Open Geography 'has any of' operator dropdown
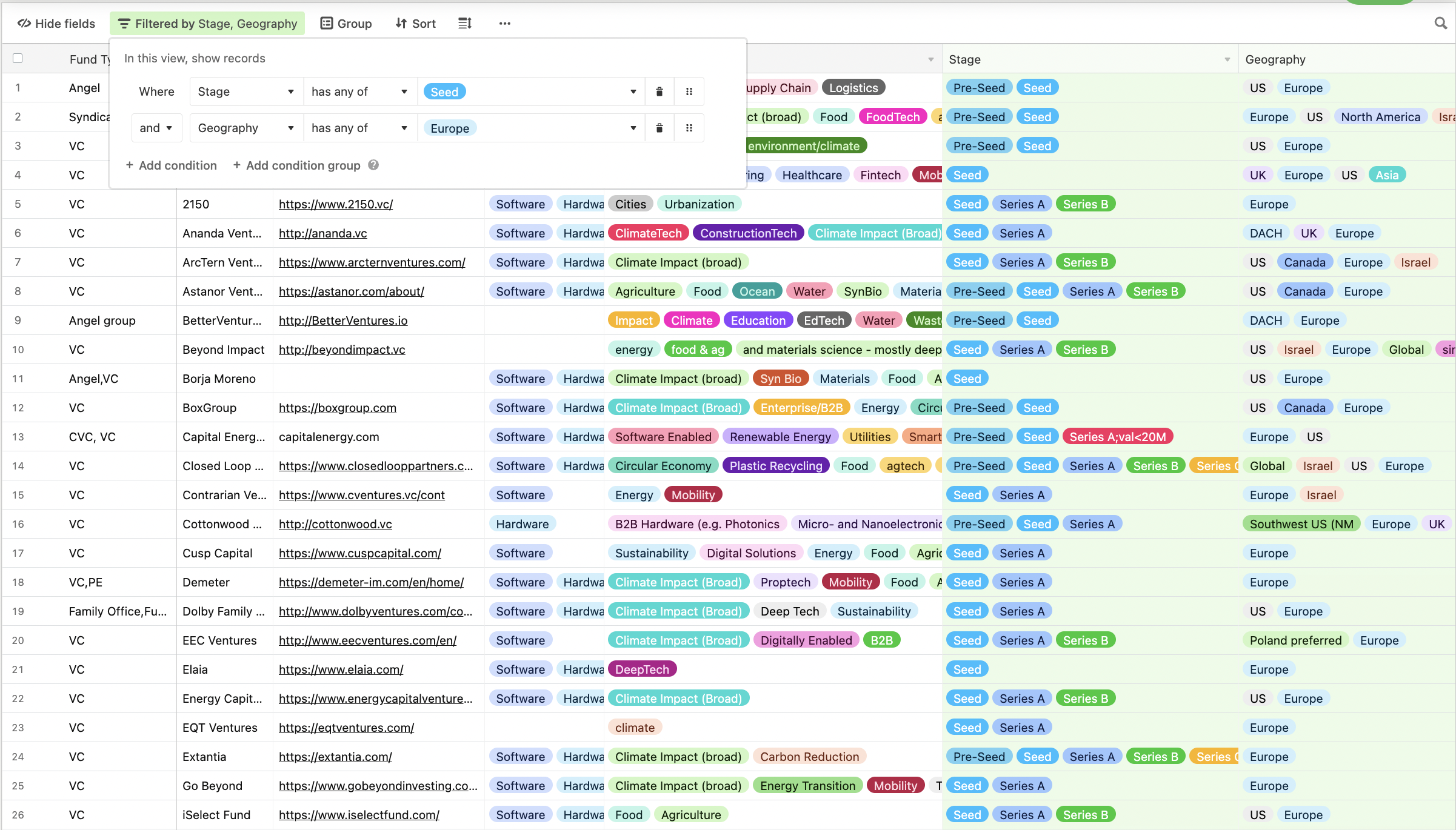This screenshot has width=1456, height=830. click(360, 128)
